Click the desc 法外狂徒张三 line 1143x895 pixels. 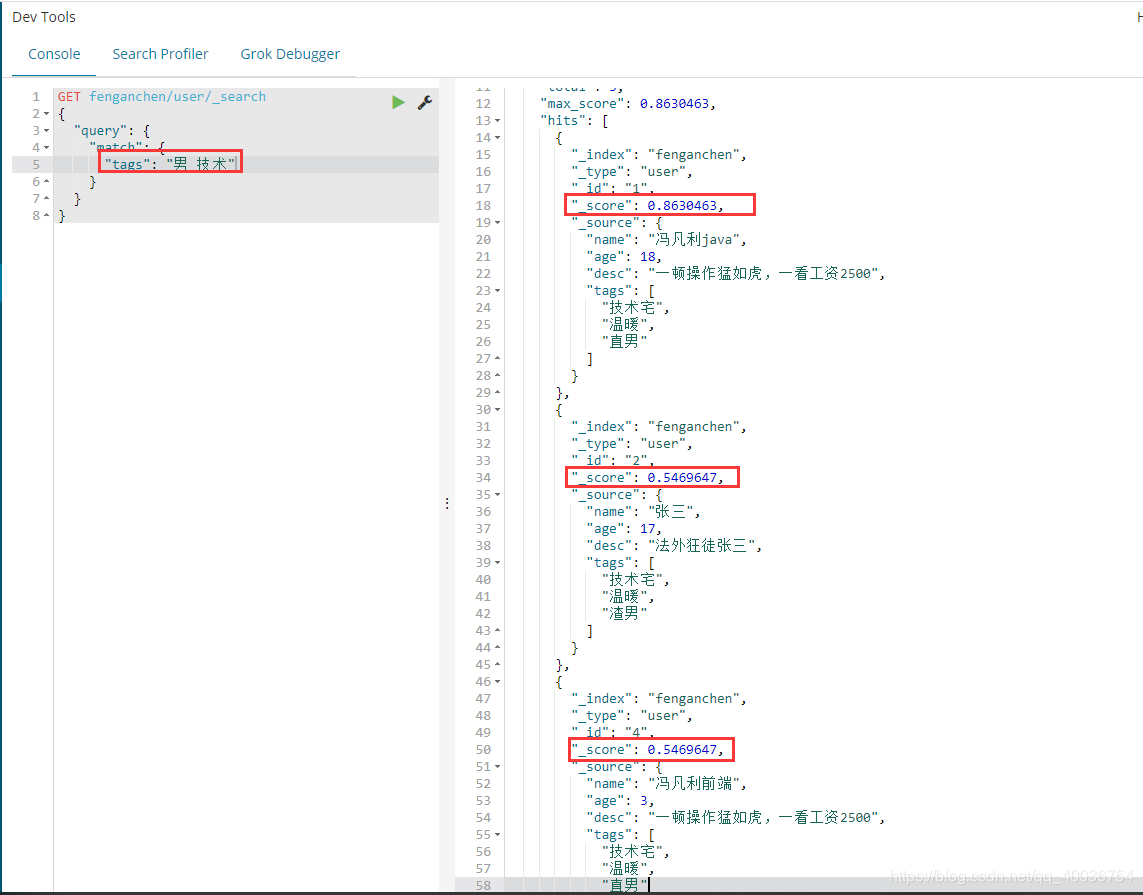674,545
